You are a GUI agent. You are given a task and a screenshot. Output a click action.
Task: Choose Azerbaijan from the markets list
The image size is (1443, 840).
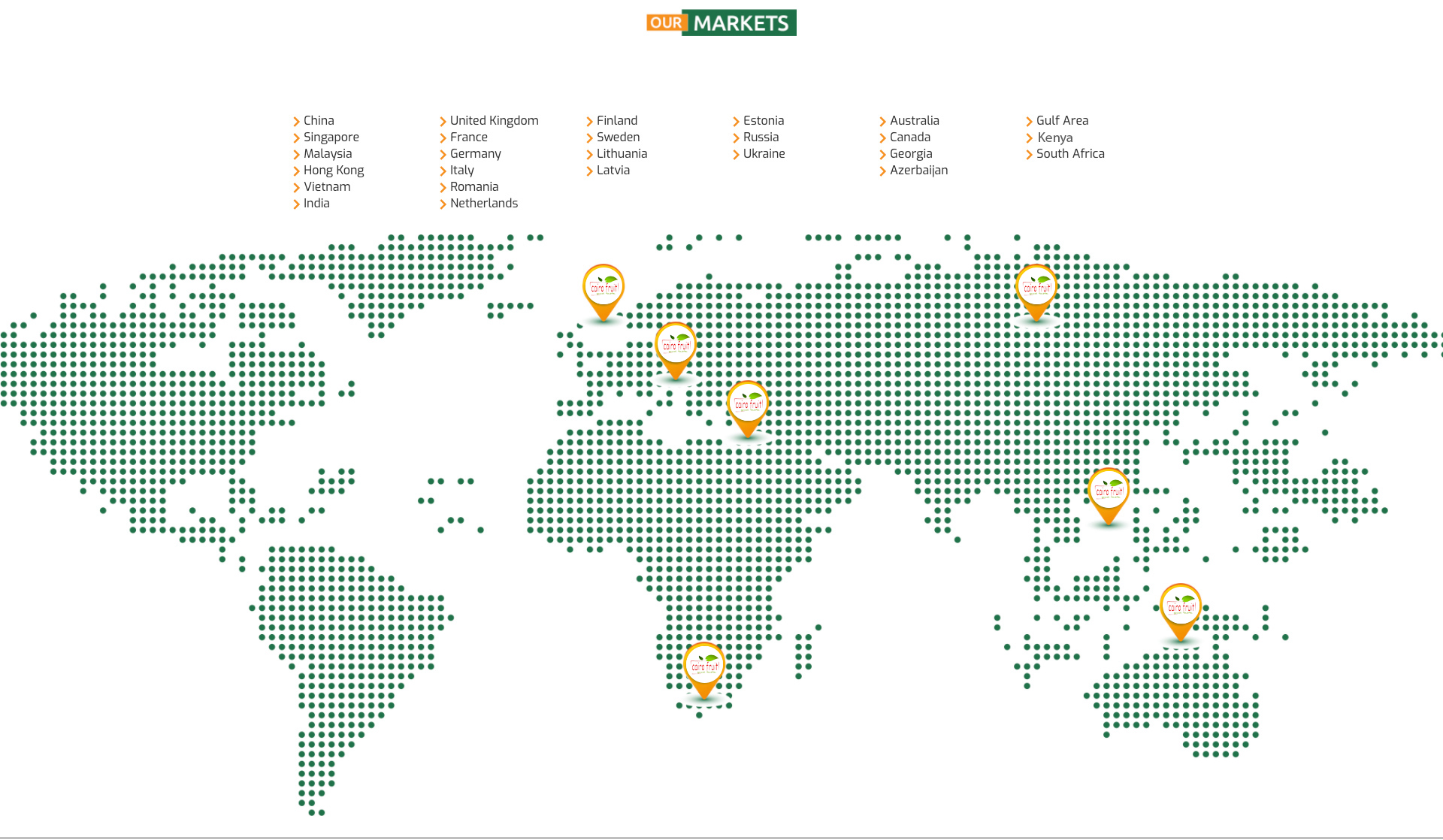point(918,170)
